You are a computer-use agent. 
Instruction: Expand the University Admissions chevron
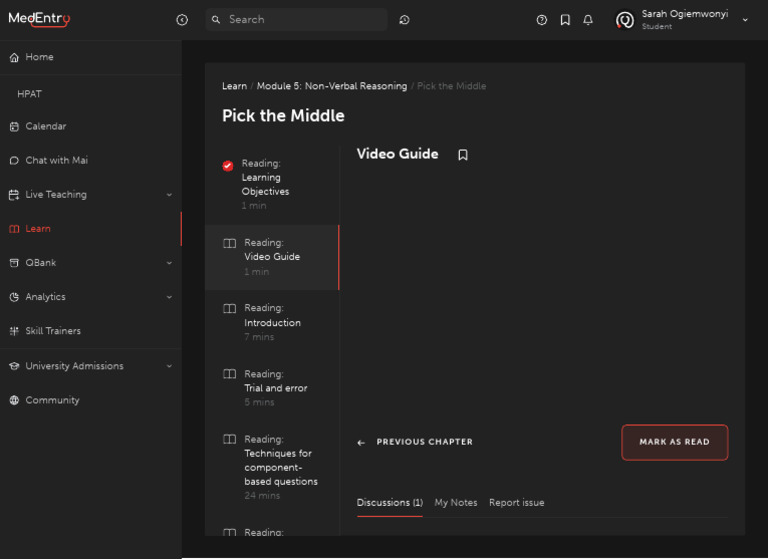point(169,366)
